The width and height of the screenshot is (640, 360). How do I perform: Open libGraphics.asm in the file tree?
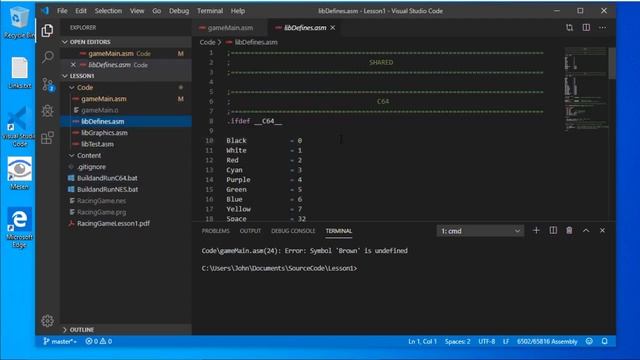point(126,133)
